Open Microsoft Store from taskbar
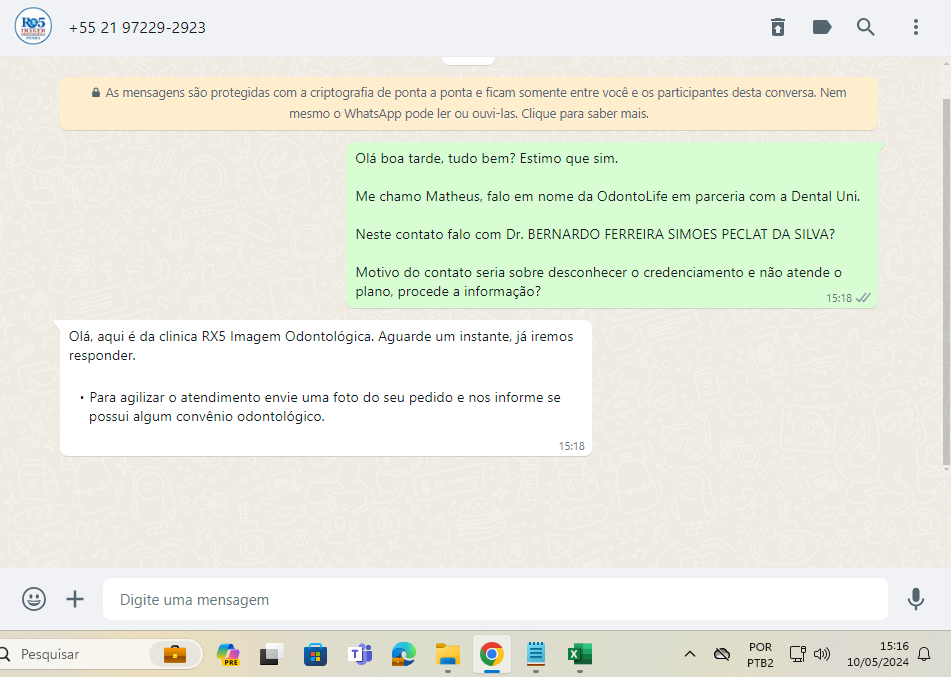The width and height of the screenshot is (951, 677). [x=315, y=655]
